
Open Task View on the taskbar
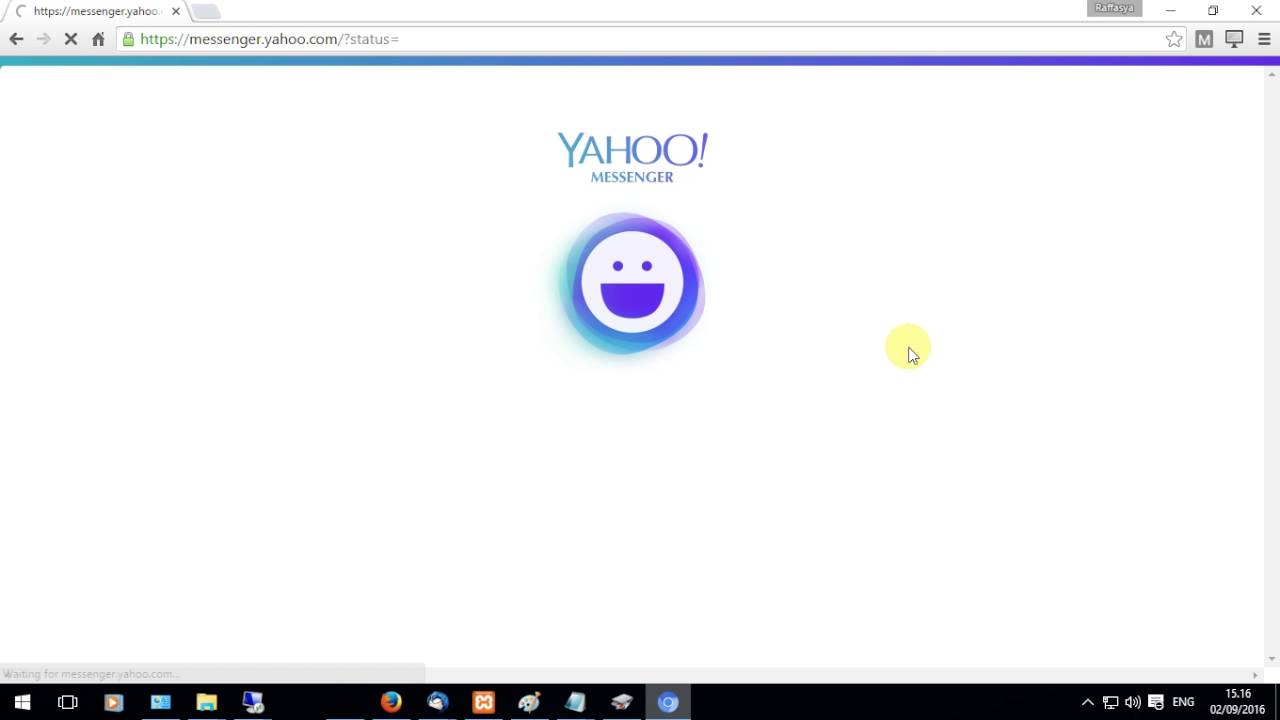click(x=68, y=702)
